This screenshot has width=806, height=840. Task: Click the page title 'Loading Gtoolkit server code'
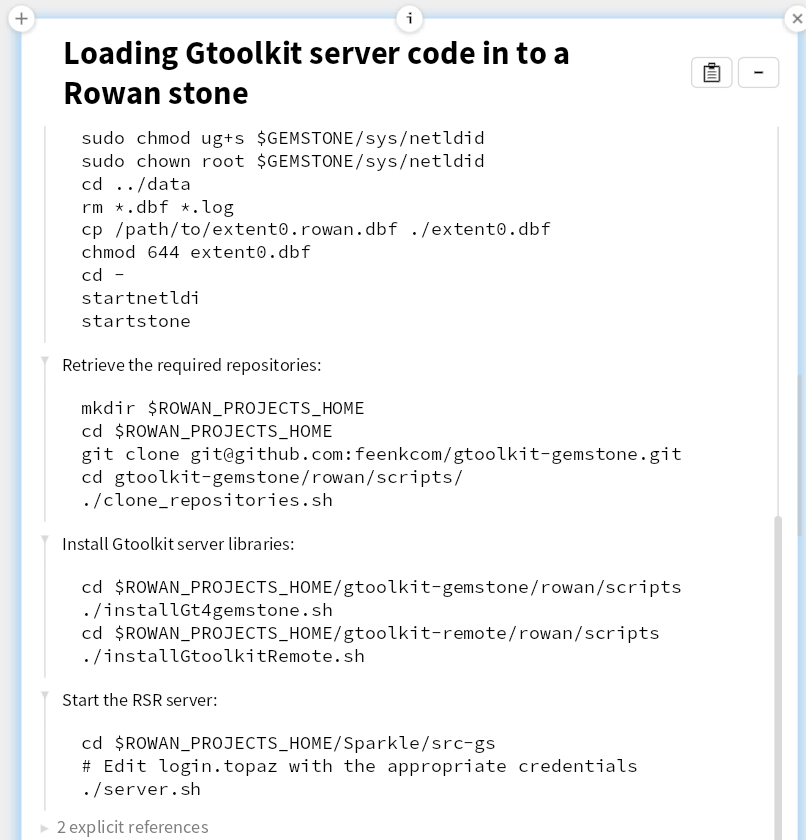(316, 73)
